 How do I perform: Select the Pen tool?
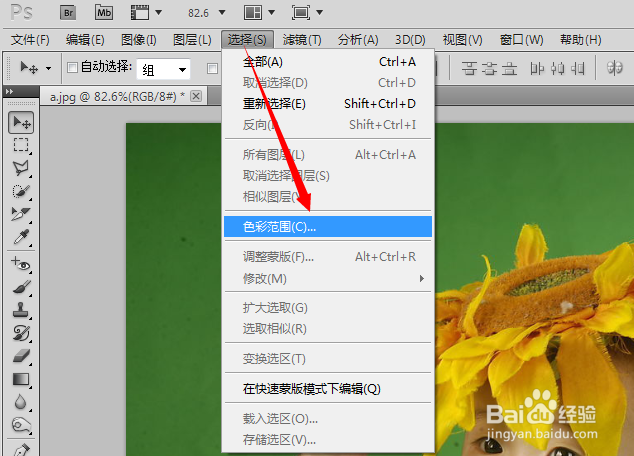click(21, 449)
